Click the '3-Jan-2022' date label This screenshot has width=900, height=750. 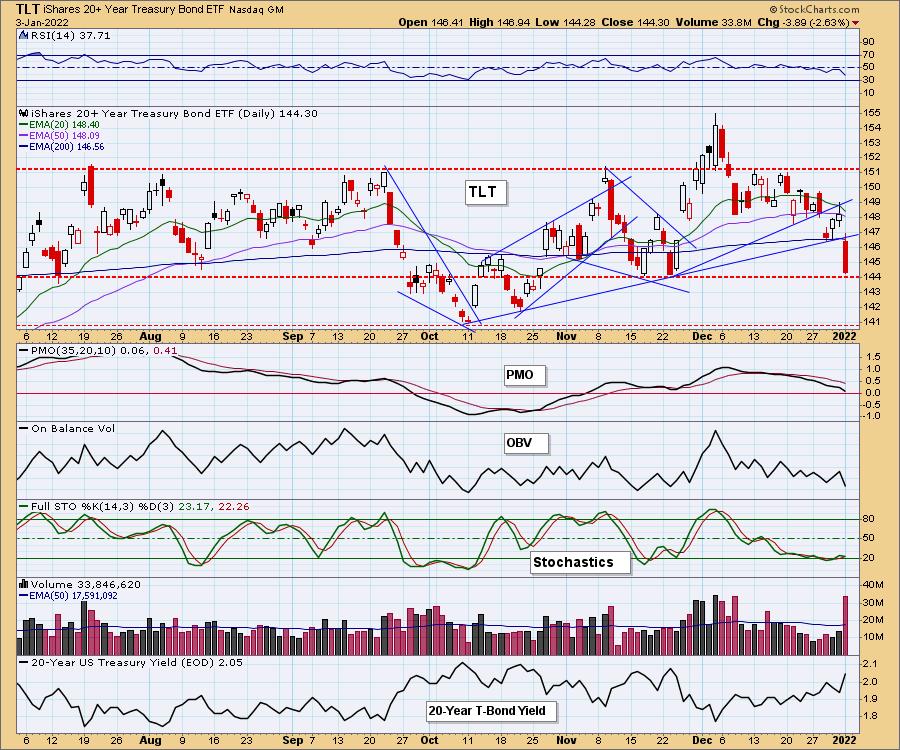click(42, 23)
